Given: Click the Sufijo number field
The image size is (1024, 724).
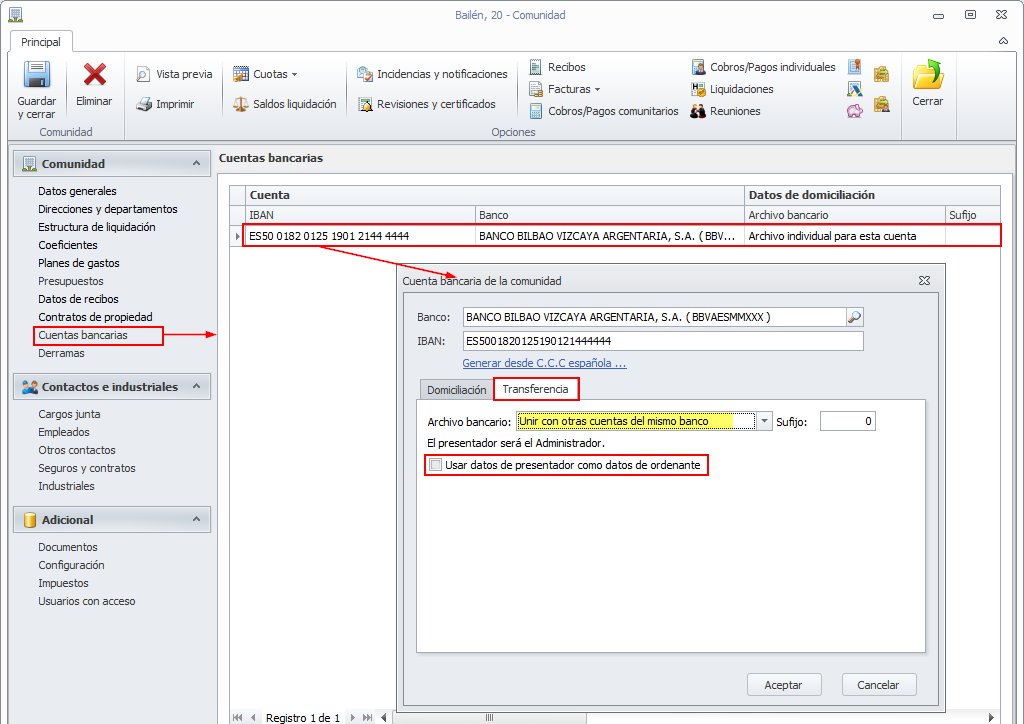Looking at the screenshot, I should [x=848, y=422].
